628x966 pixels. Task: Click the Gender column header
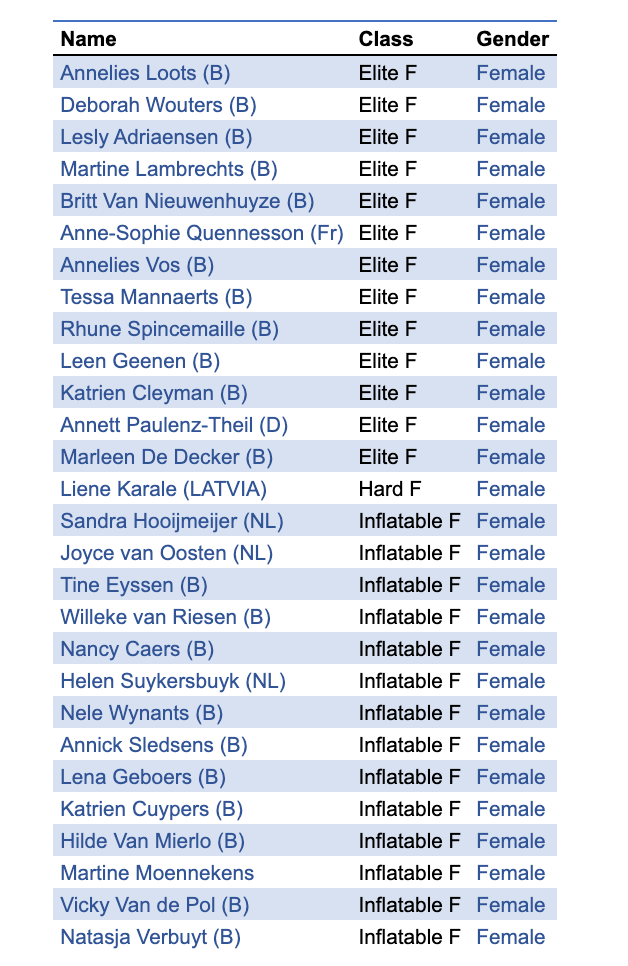512,39
